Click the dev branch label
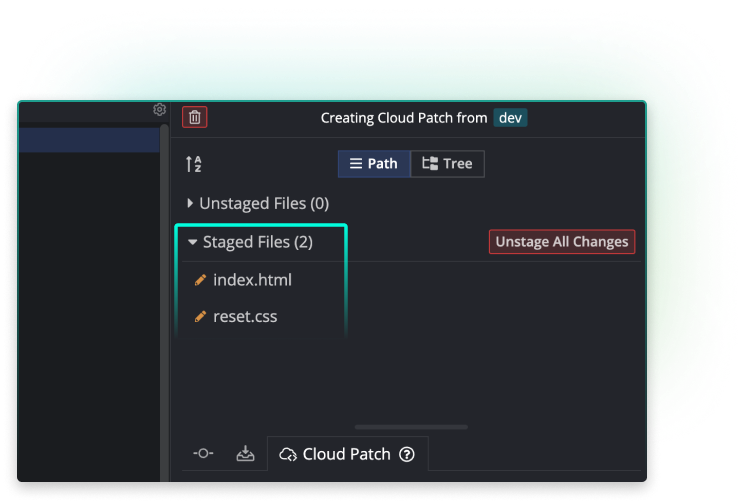747x502 pixels. (x=510, y=117)
